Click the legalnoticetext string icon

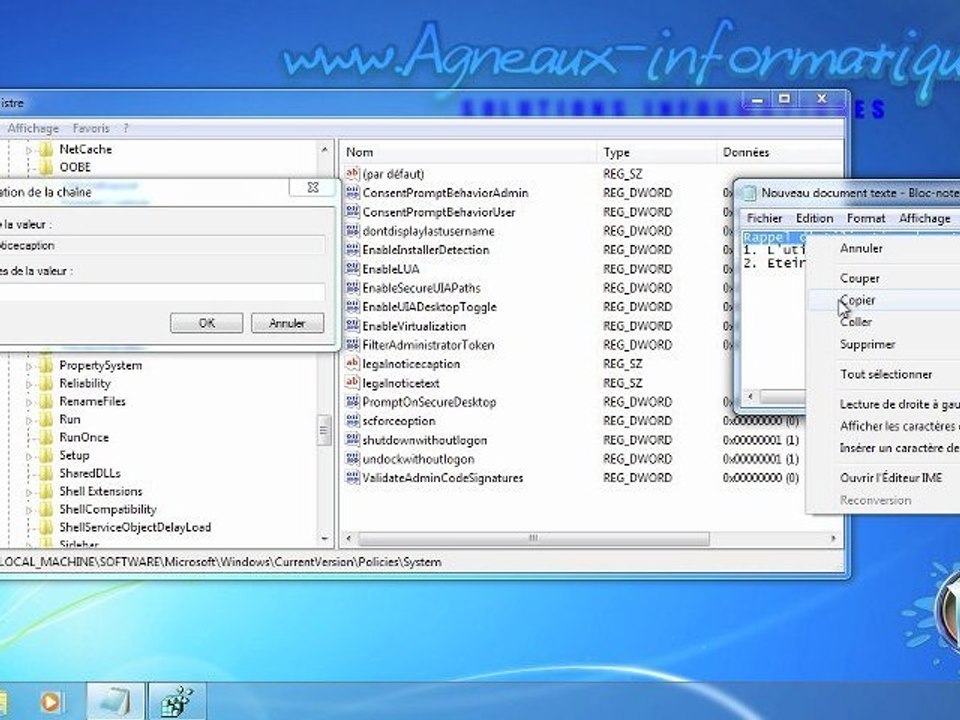click(353, 382)
